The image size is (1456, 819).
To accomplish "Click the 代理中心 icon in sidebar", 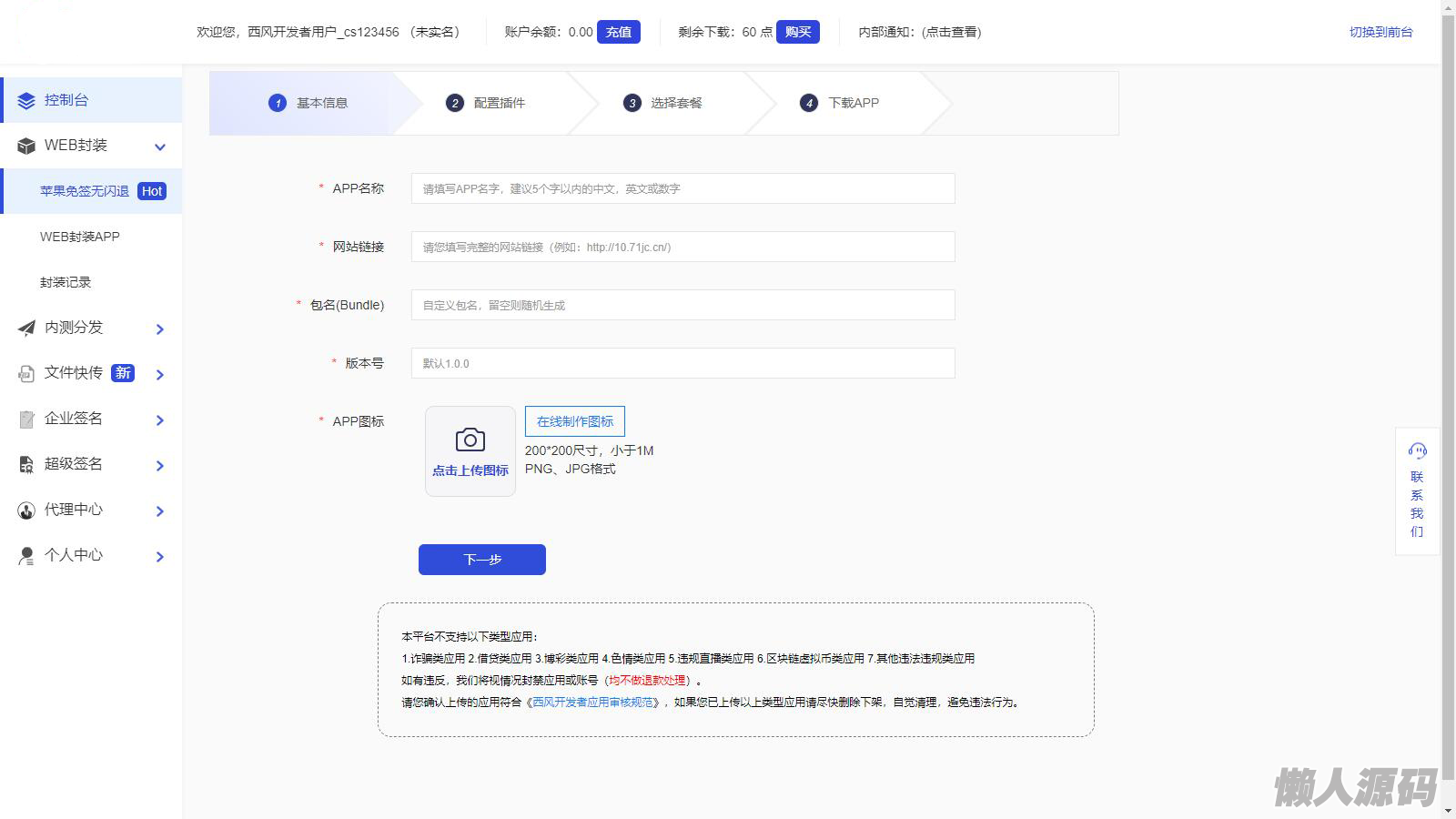I will 26,511.
